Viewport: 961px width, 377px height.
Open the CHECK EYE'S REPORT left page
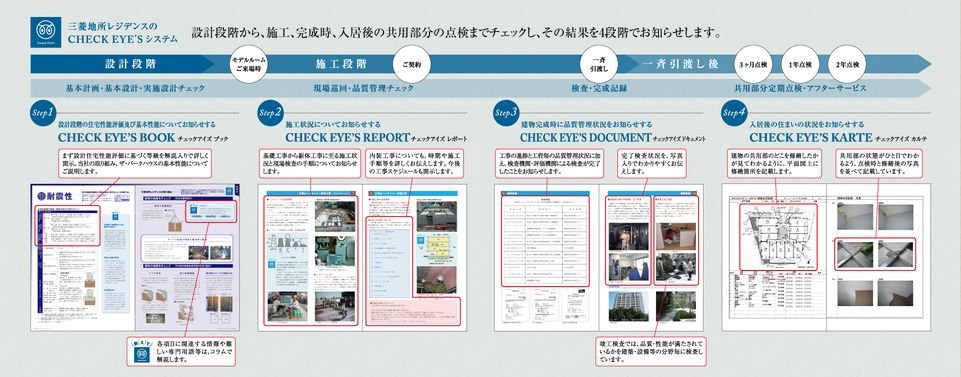point(310,257)
